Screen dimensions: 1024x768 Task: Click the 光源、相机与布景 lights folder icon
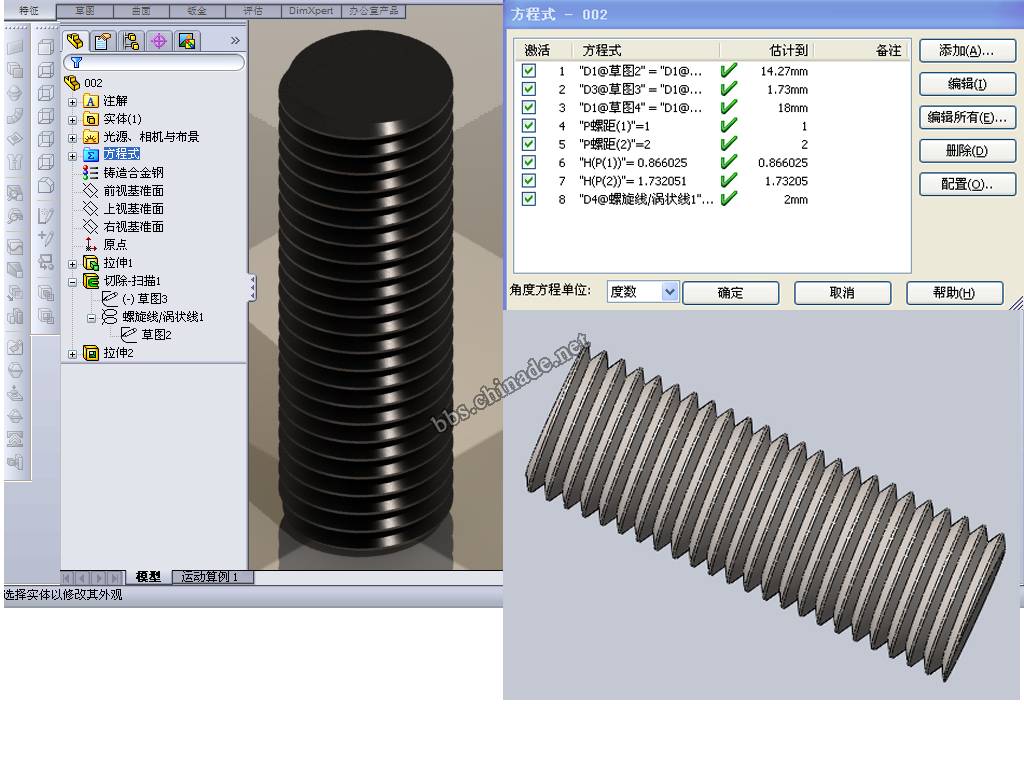91,137
